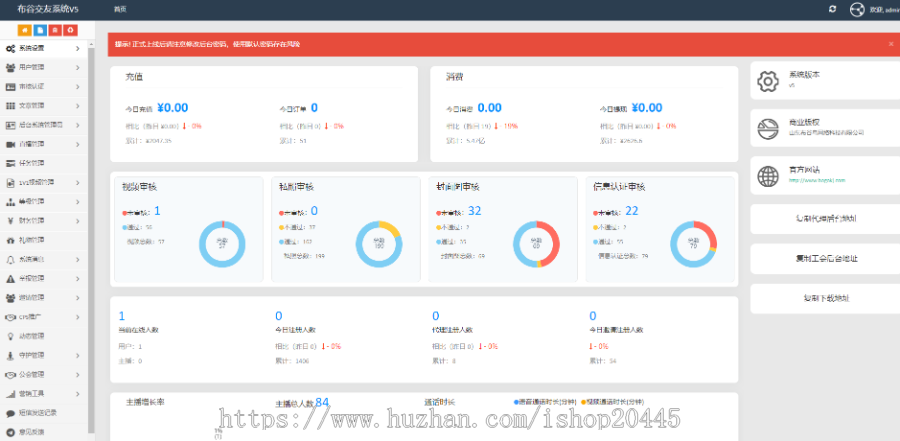The height and width of the screenshot is (441, 900).
Task: Click the paper plane icon beside 意见反馈
Action: tap(10, 432)
